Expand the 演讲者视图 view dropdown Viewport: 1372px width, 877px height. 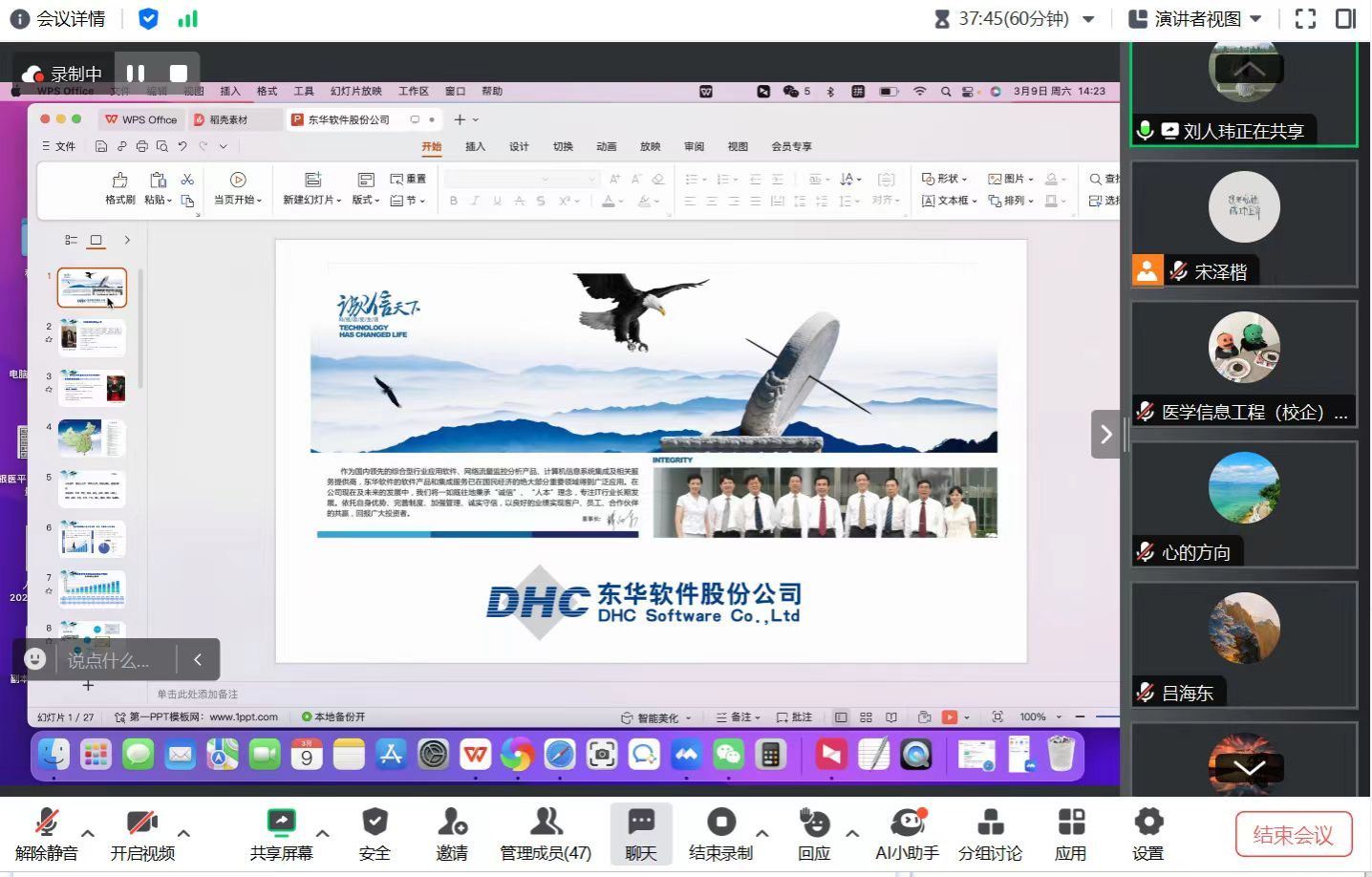1254,19
